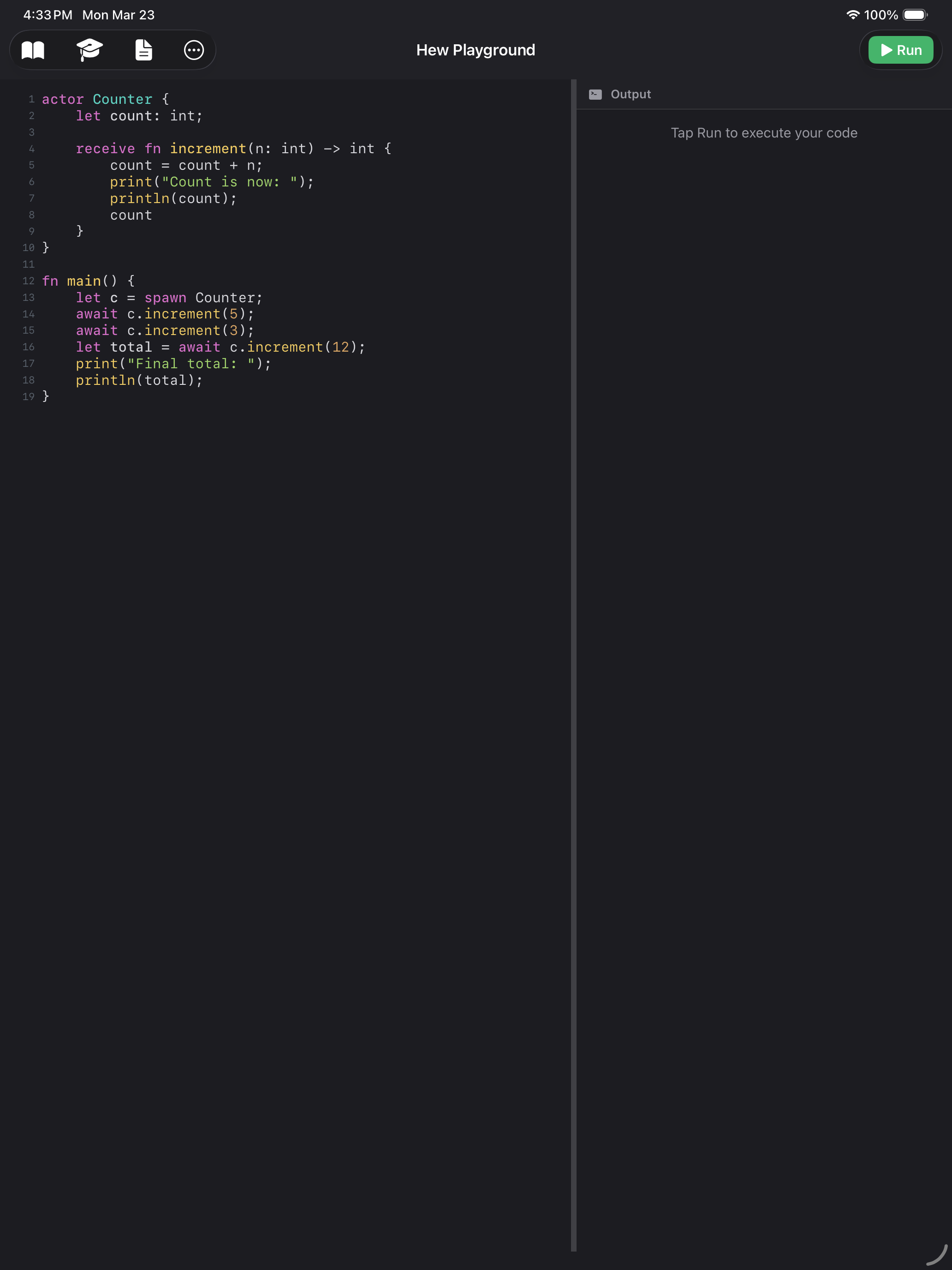
Task: Click the 100% battery percentage
Action: [x=881, y=15]
